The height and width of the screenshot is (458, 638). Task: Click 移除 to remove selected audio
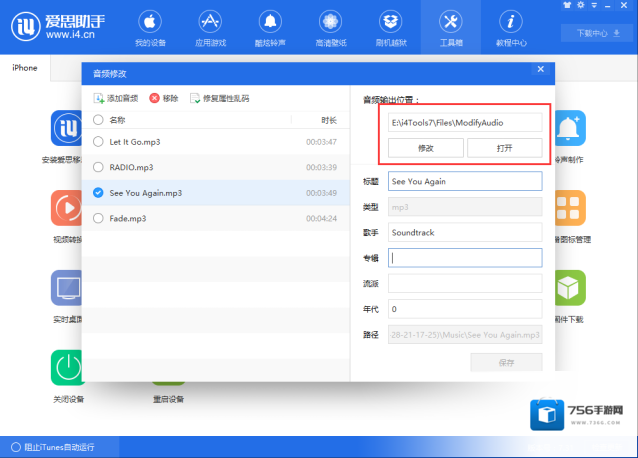click(x=164, y=98)
